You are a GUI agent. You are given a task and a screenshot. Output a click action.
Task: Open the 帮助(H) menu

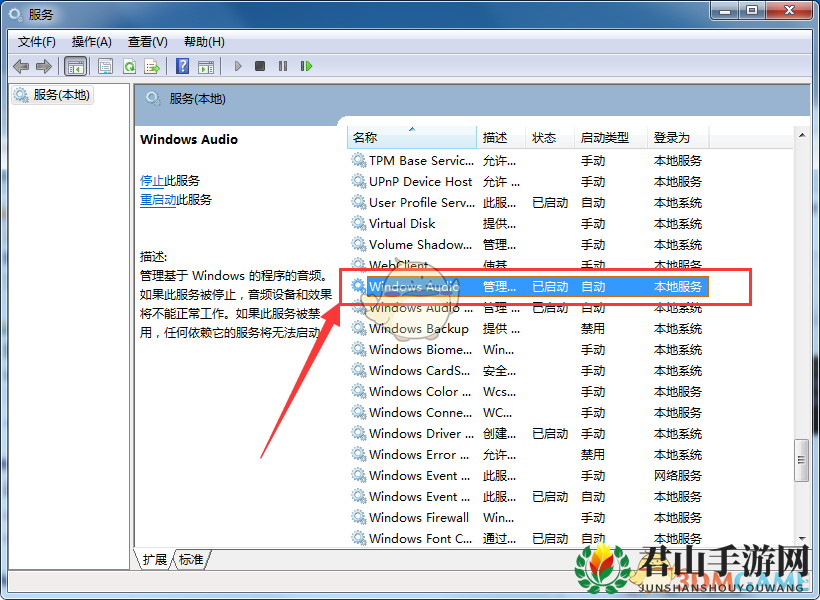204,42
